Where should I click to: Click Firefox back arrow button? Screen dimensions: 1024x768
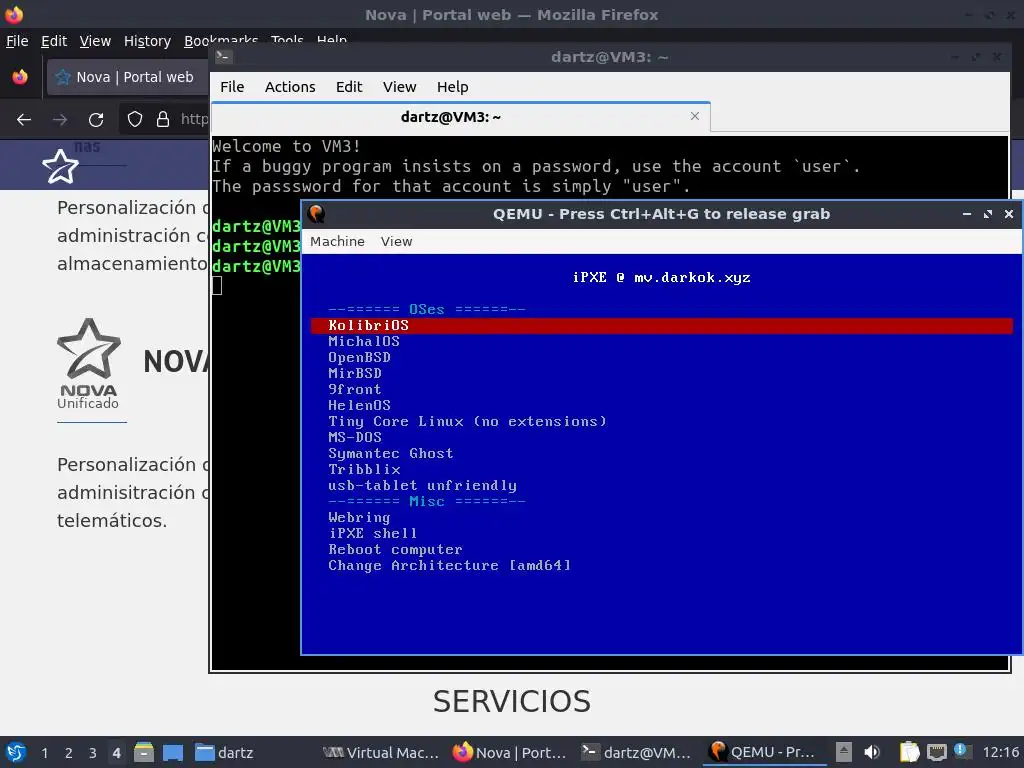24,120
